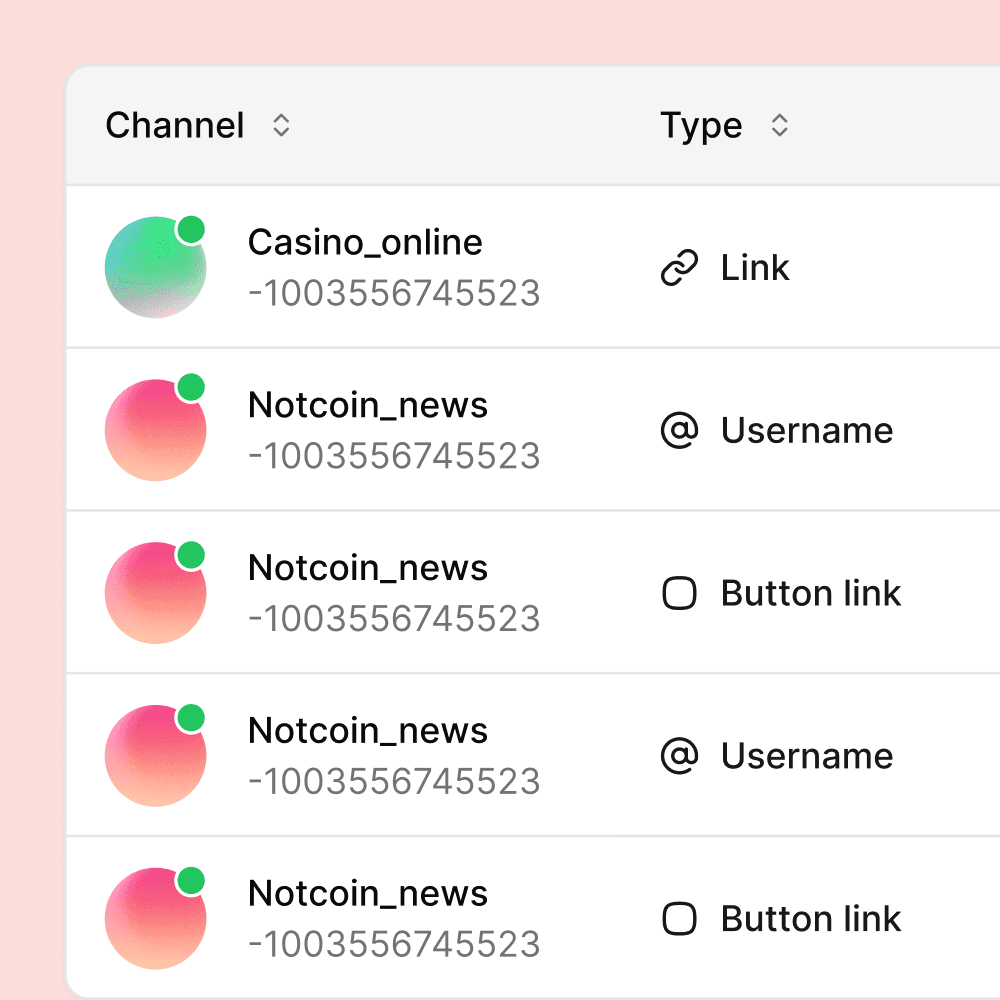
Task: Open the Type column sort chevrons
Action: pyautogui.click(x=779, y=126)
